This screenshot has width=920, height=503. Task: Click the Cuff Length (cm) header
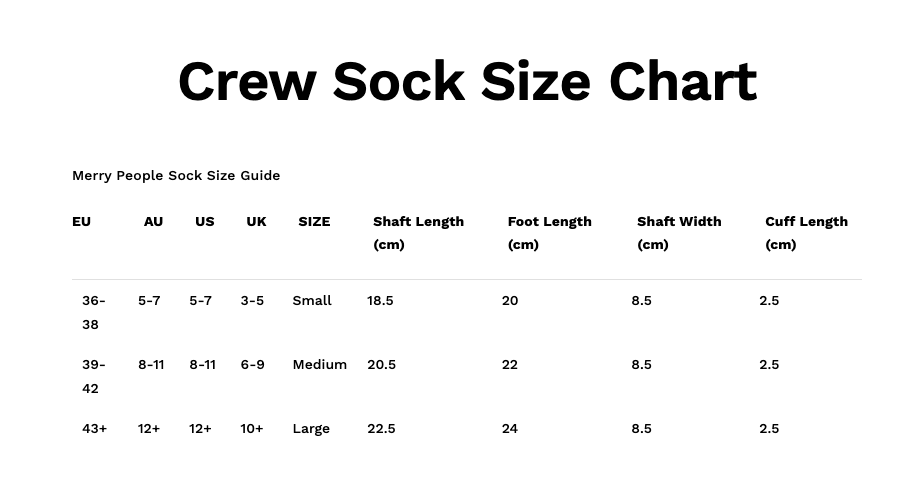(x=806, y=233)
